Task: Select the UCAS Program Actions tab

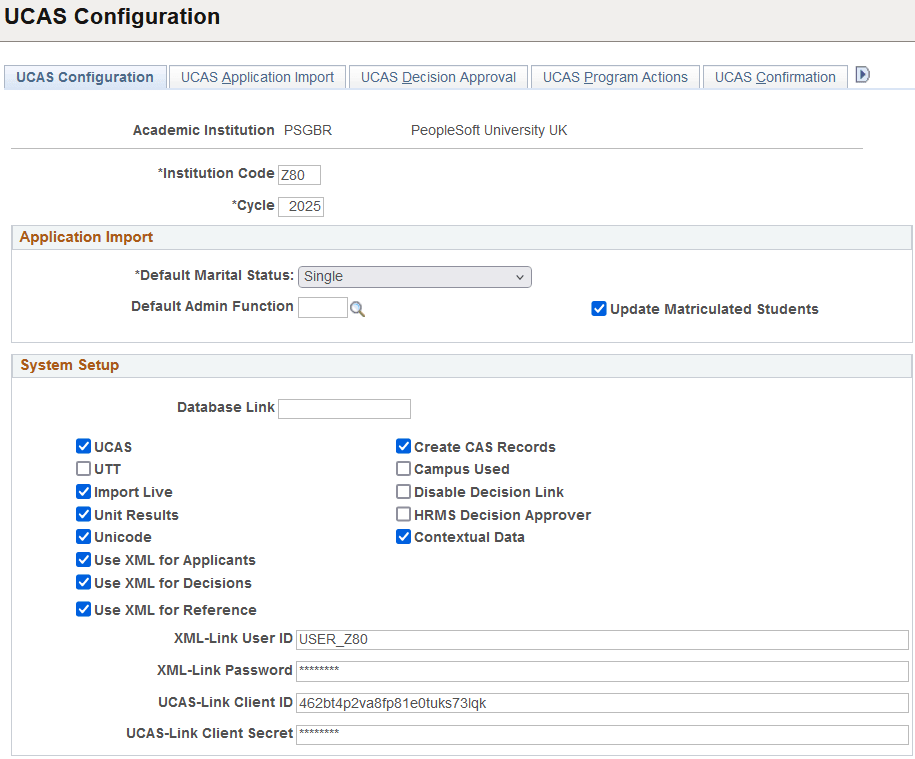Action: coord(615,76)
